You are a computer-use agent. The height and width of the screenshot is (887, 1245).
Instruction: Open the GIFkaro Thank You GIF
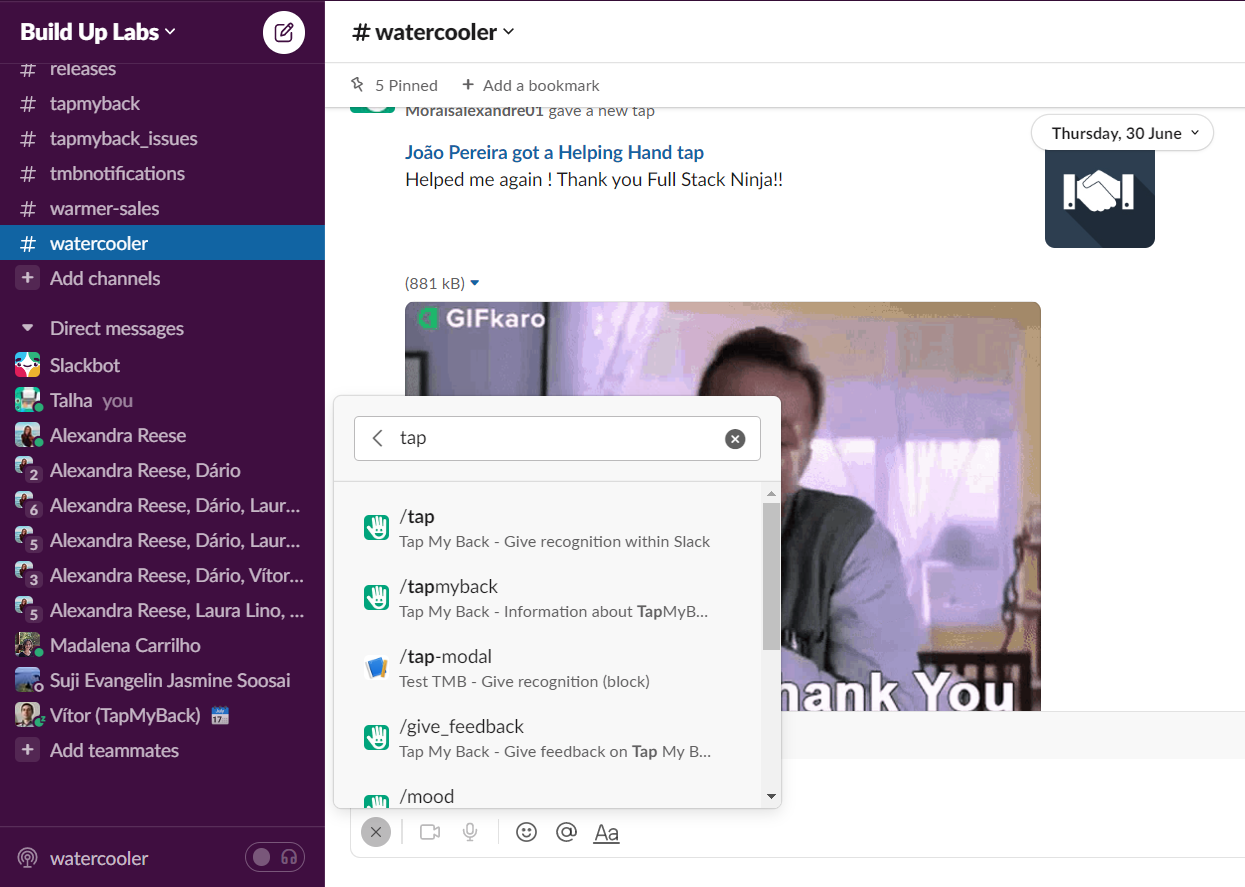click(722, 506)
